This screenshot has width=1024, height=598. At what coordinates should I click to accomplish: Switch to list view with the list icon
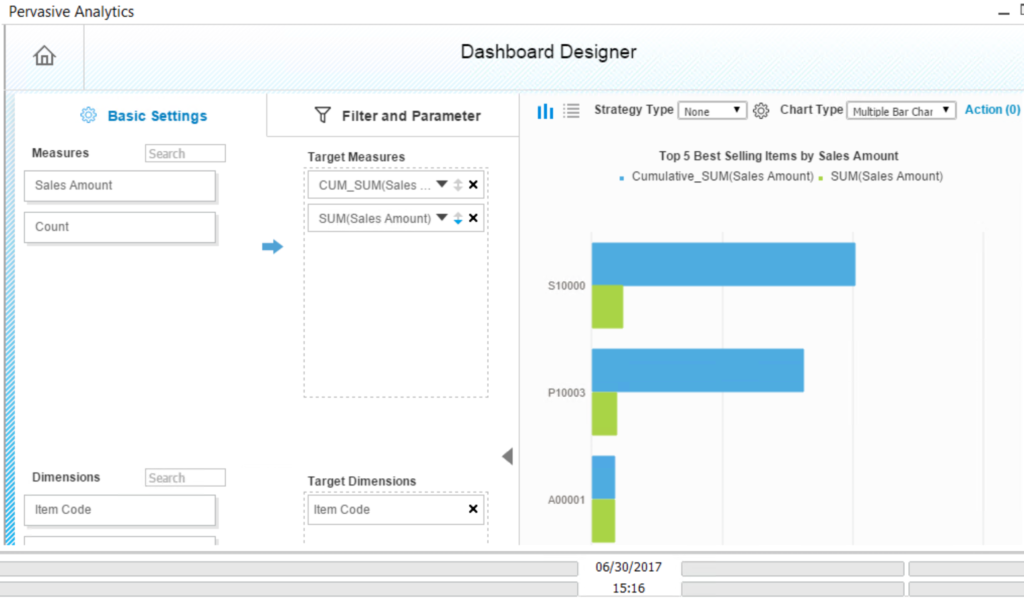[x=571, y=110]
